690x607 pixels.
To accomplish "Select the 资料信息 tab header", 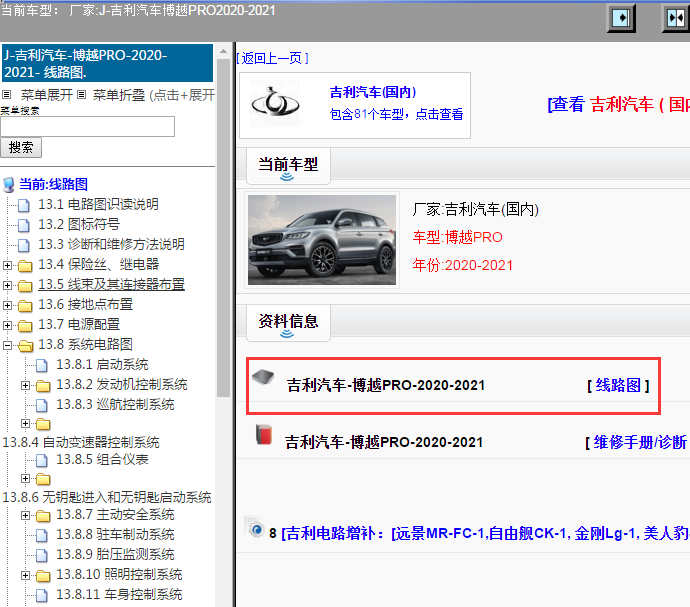I will pyautogui.click(x=288, y=323).
